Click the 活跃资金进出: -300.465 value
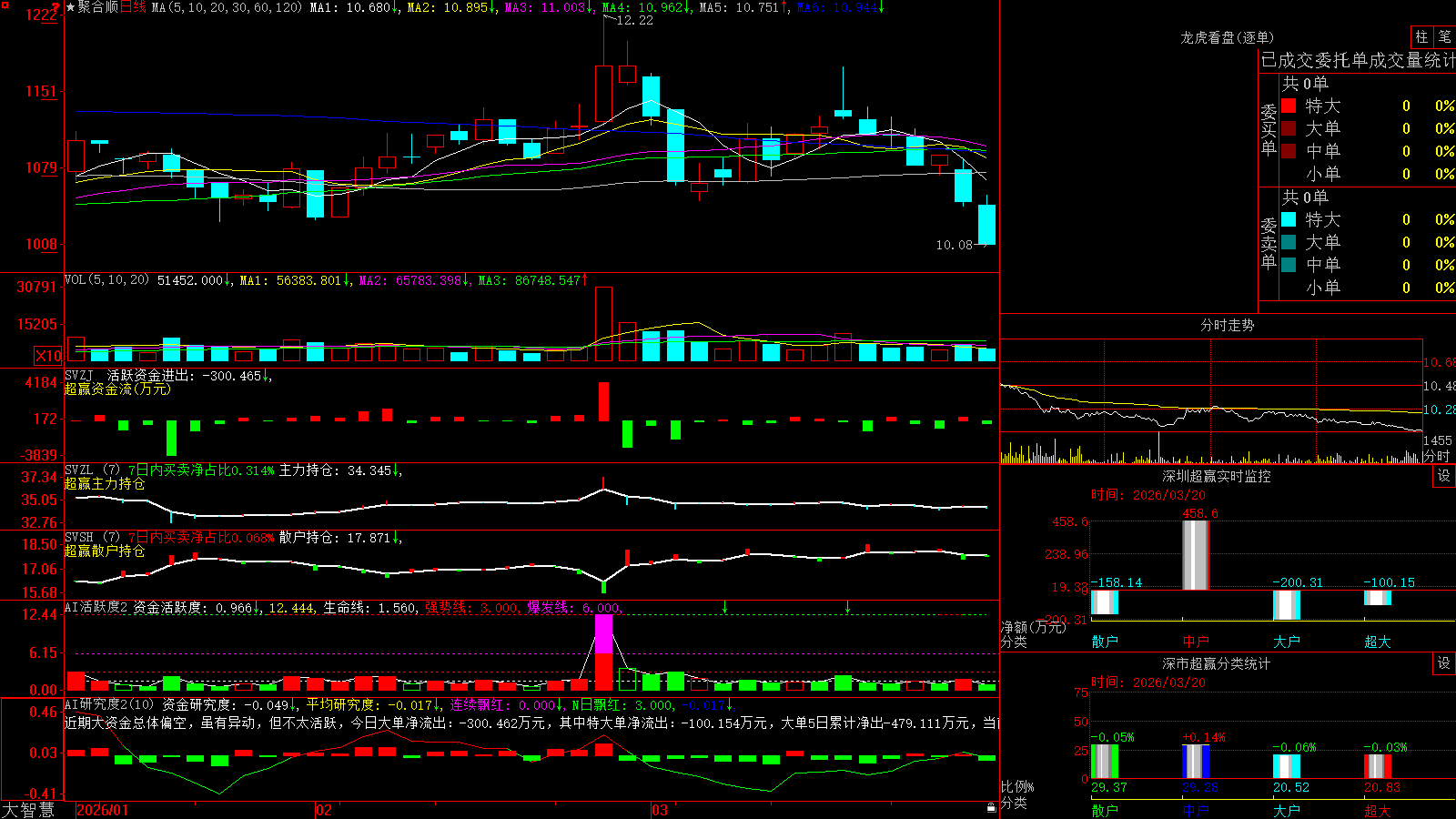This screenshot has height=819, width=1456. point(185,375)
